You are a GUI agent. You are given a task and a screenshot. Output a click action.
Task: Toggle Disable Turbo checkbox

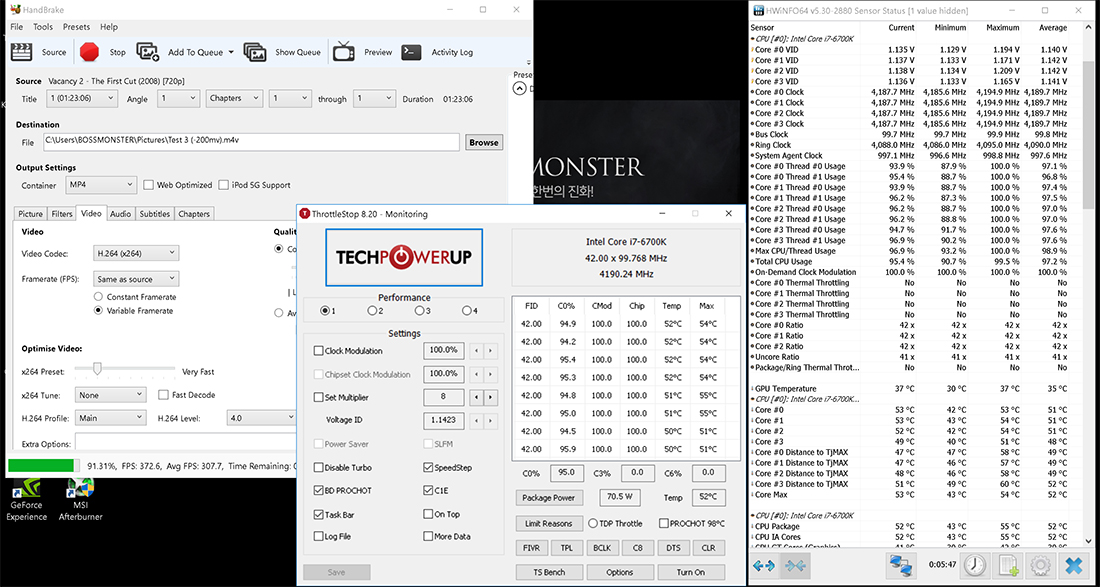click(319, 468)
